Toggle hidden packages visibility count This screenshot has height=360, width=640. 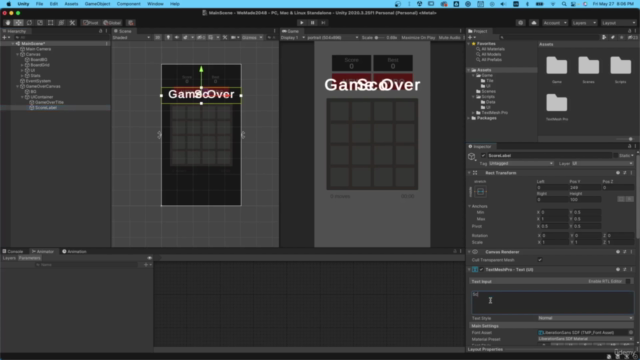click(x=632, y=38)
